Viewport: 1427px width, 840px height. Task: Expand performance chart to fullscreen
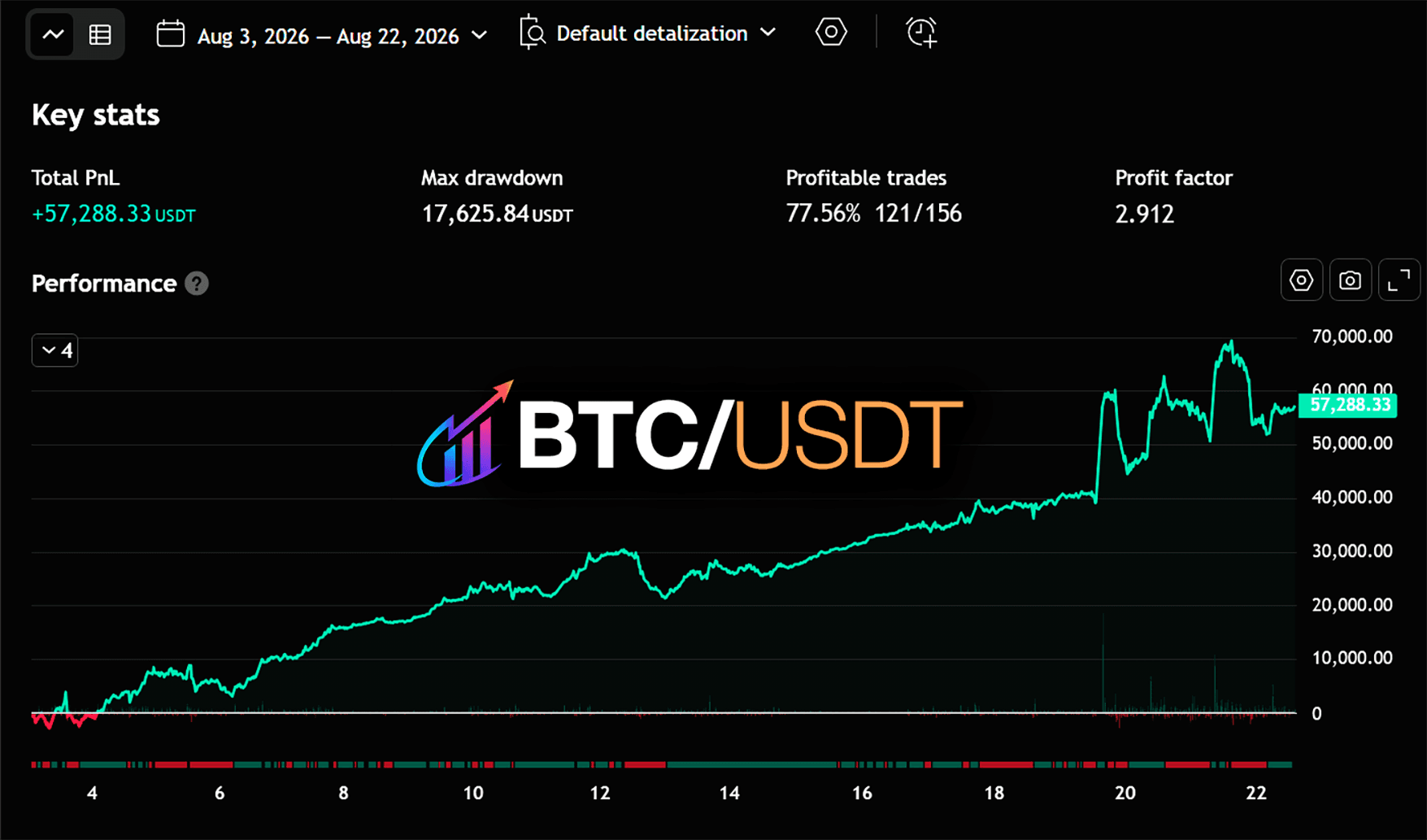point(1399,281)
